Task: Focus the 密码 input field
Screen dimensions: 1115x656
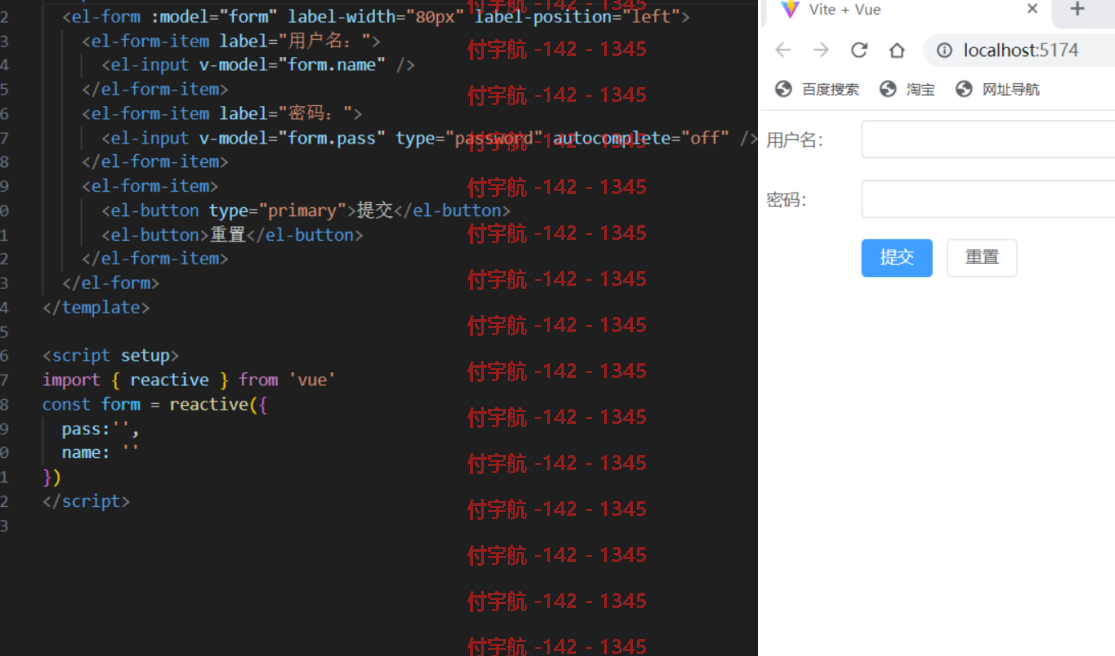Action: 988,199
